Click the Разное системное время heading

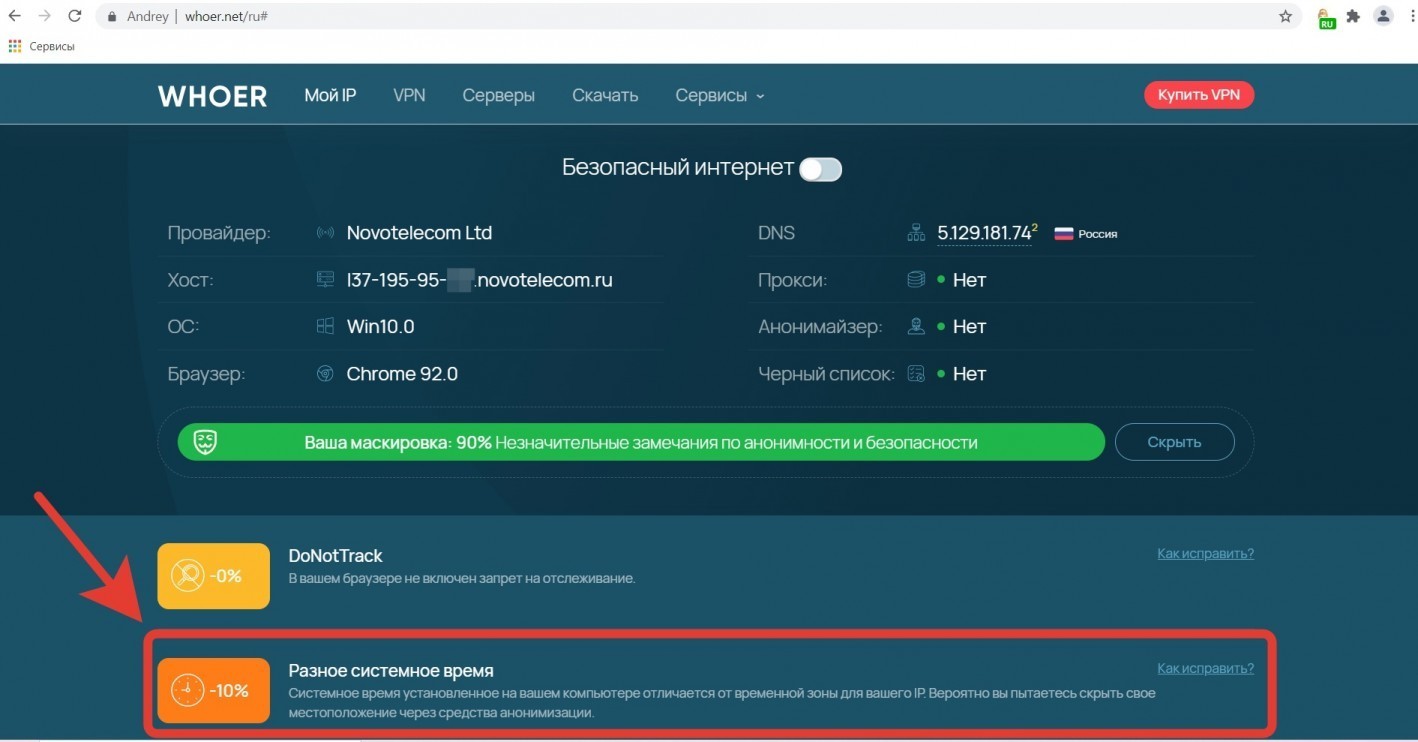click(391, 671)
